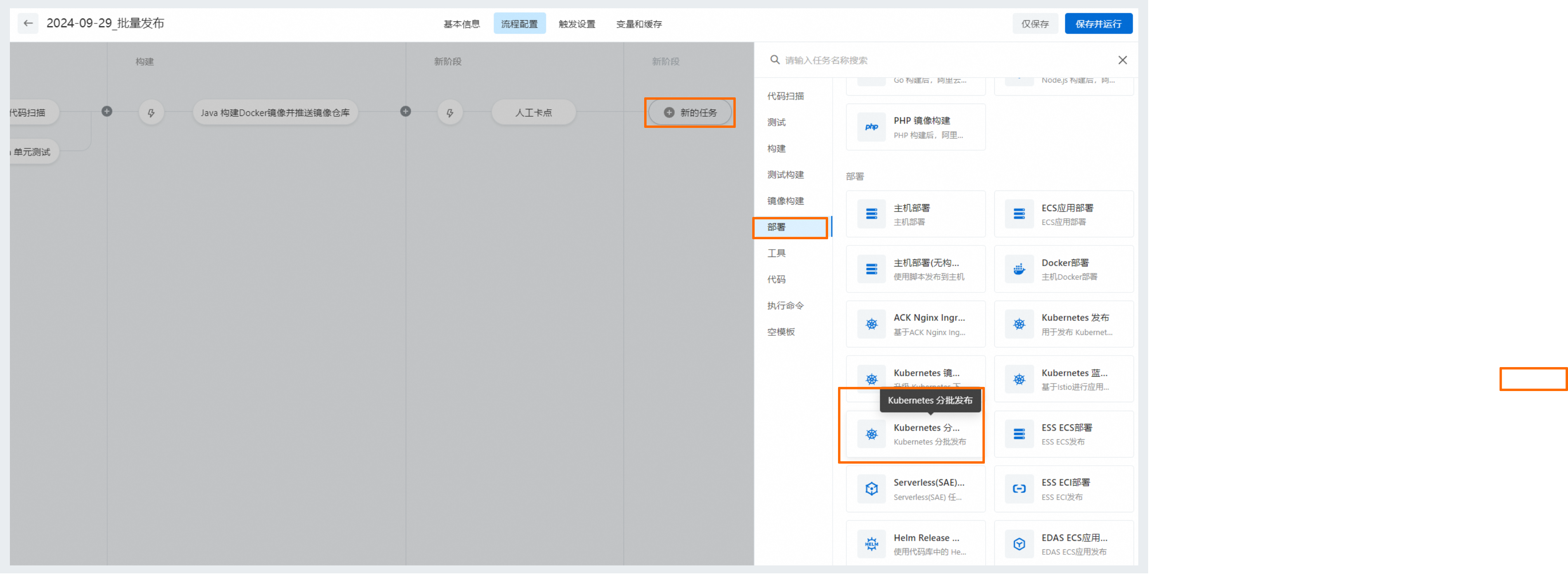Click the 仅保存 button
The image size is (1568, 575).
[1035, 24]
